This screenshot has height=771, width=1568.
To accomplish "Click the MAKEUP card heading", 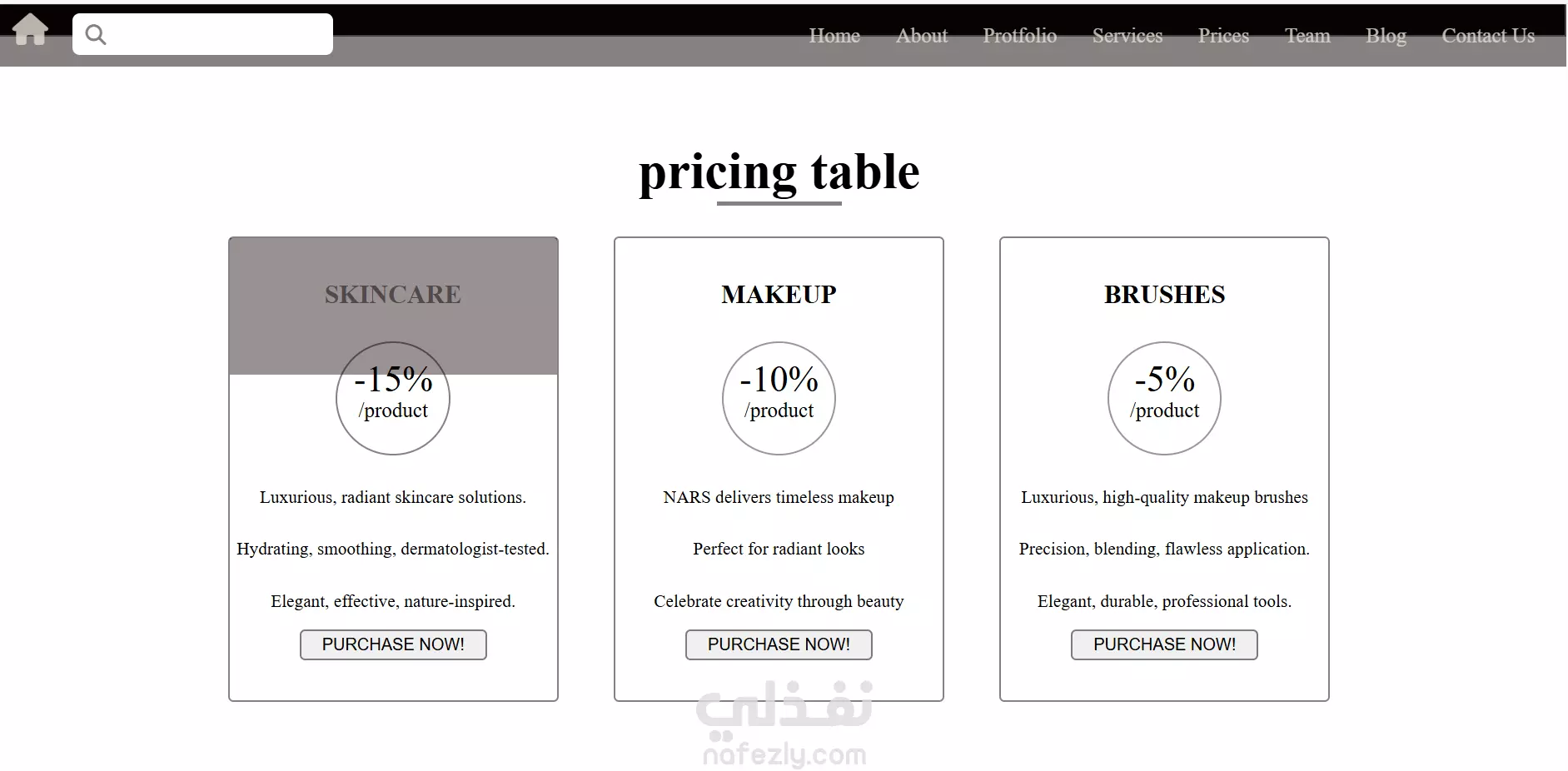I will [779, 295].
